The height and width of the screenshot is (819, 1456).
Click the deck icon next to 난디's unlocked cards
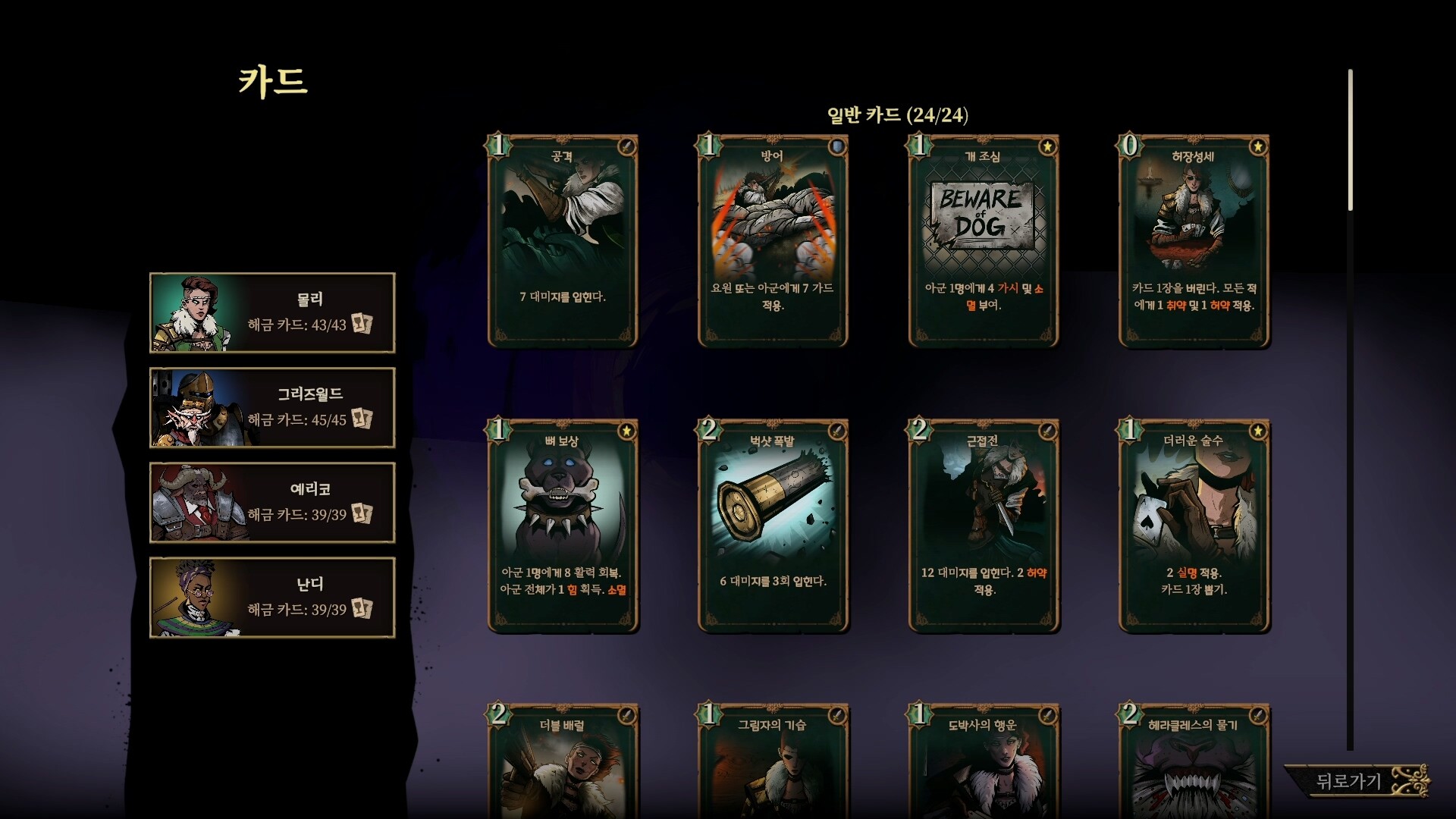362,609
